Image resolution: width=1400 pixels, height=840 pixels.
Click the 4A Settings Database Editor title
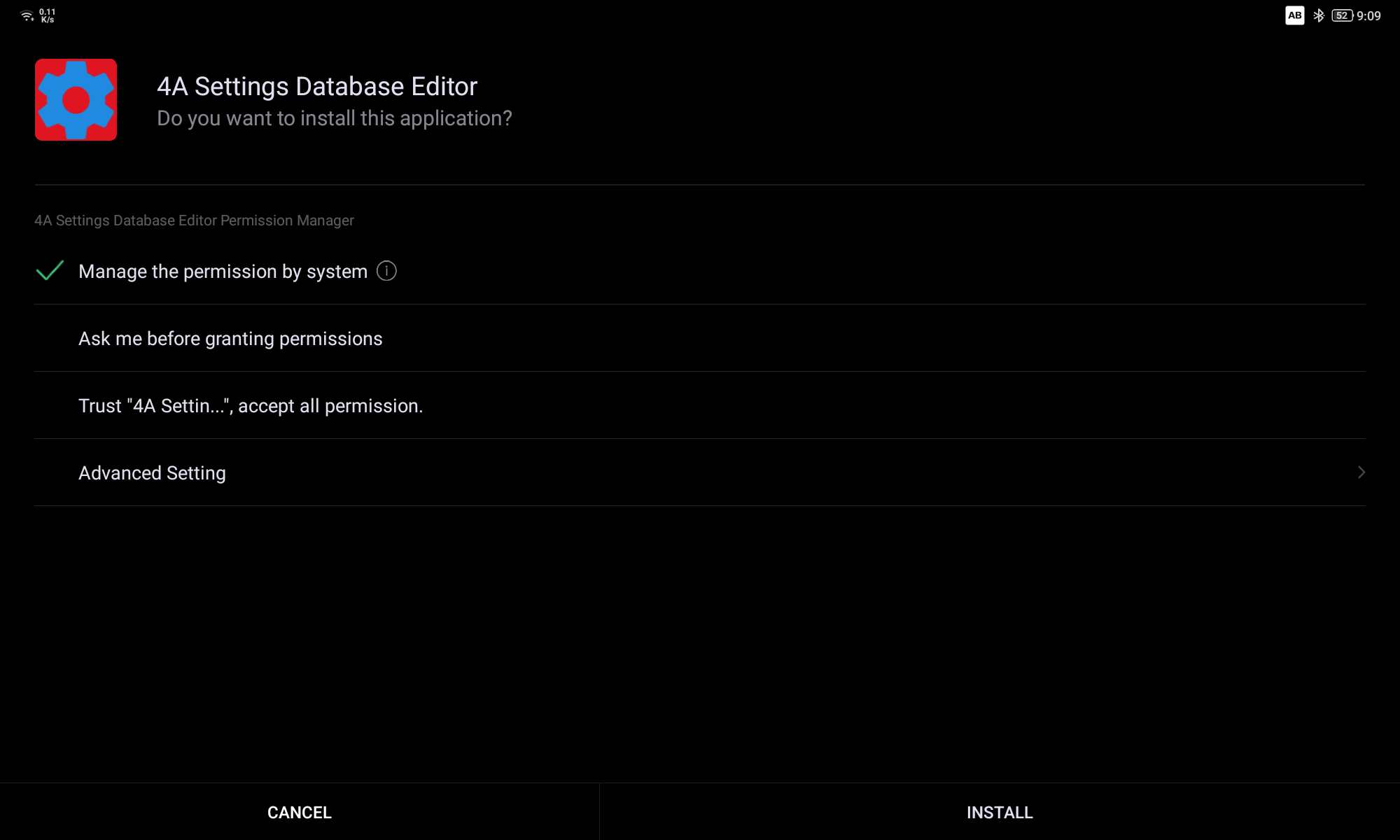316,87
